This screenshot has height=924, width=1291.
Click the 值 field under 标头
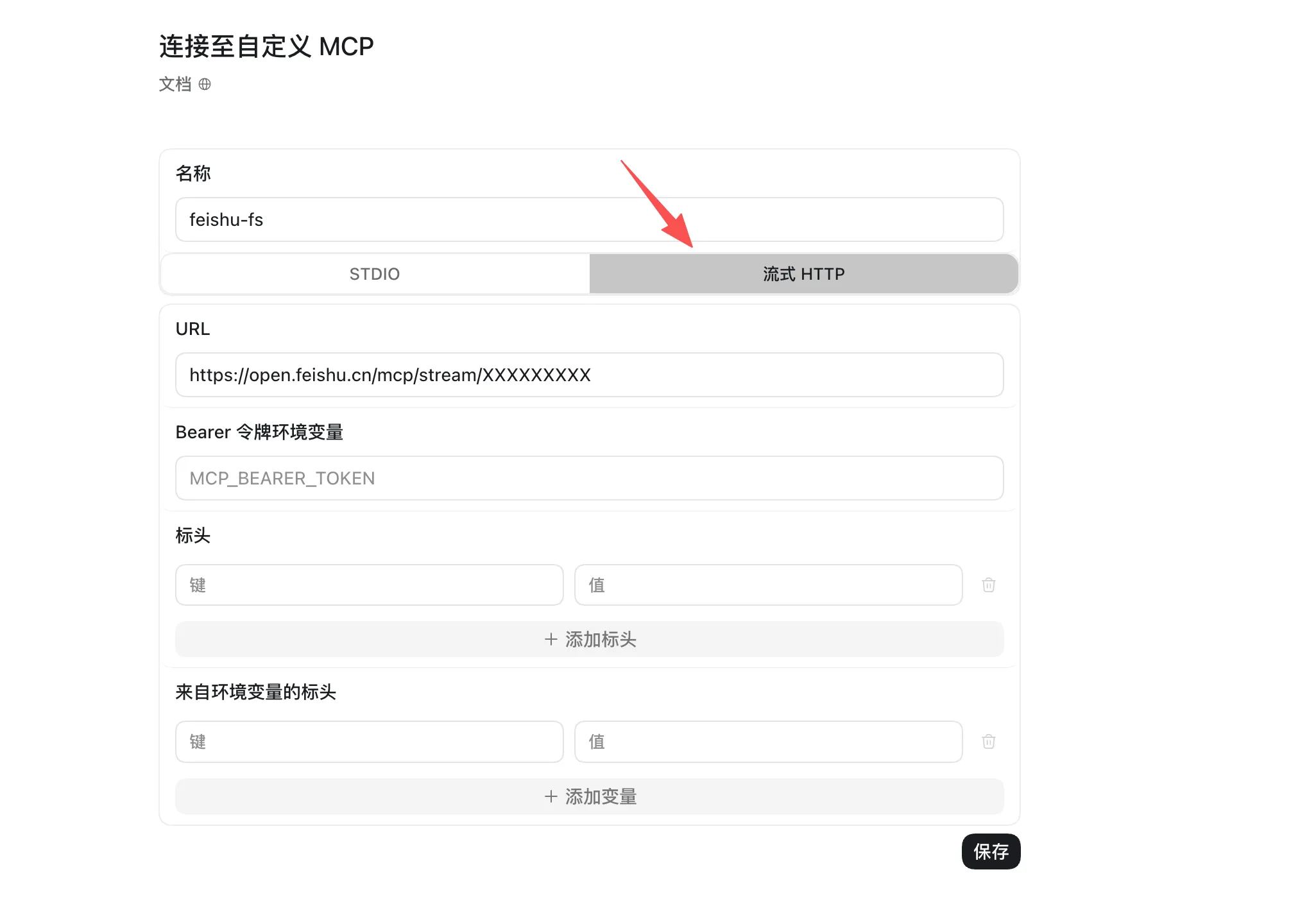point(769,585)
